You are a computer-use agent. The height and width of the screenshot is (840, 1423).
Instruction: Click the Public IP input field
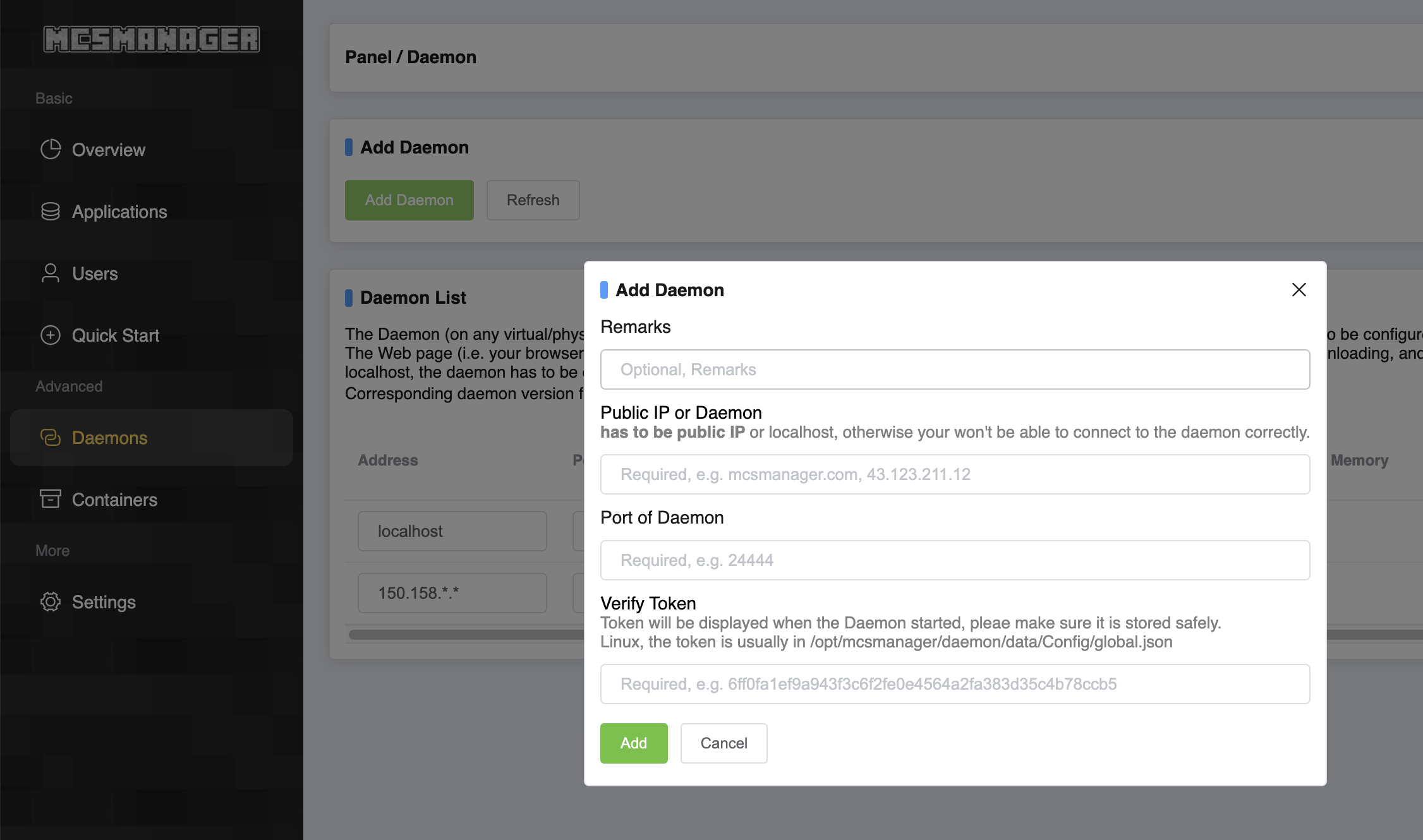point(954,474)
